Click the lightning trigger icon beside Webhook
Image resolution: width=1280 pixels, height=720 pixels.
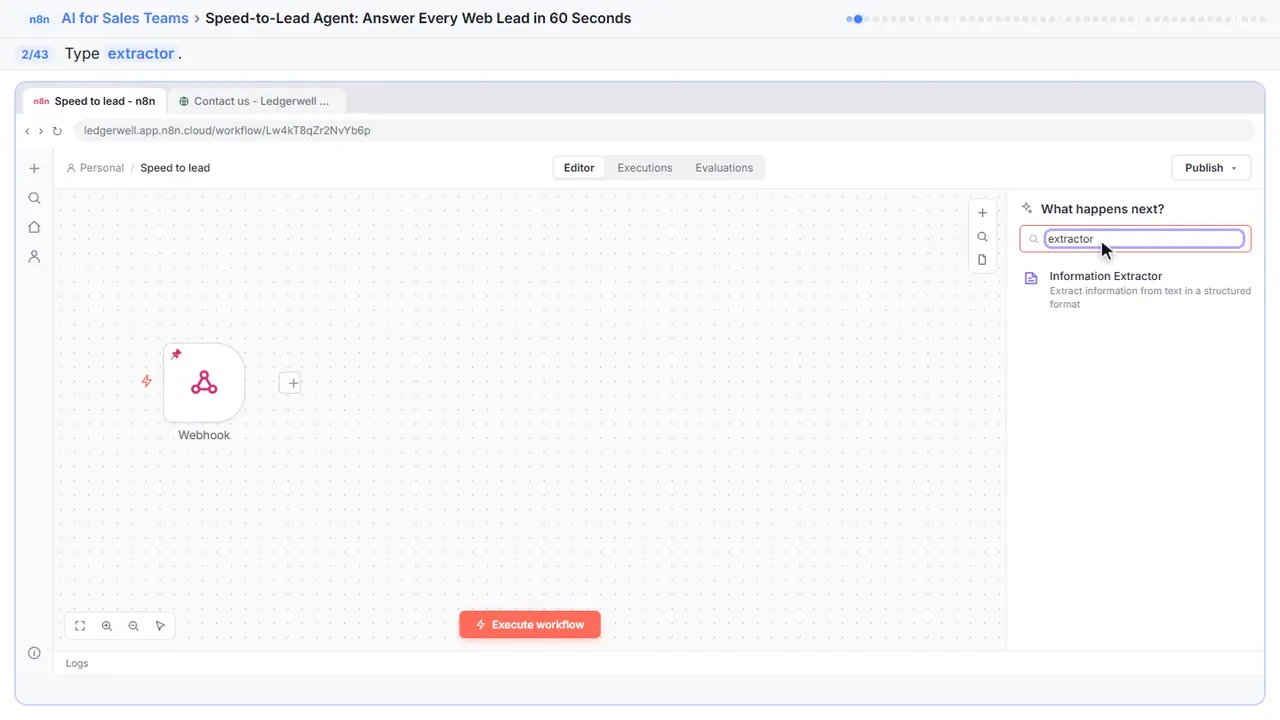pos(147,381)
